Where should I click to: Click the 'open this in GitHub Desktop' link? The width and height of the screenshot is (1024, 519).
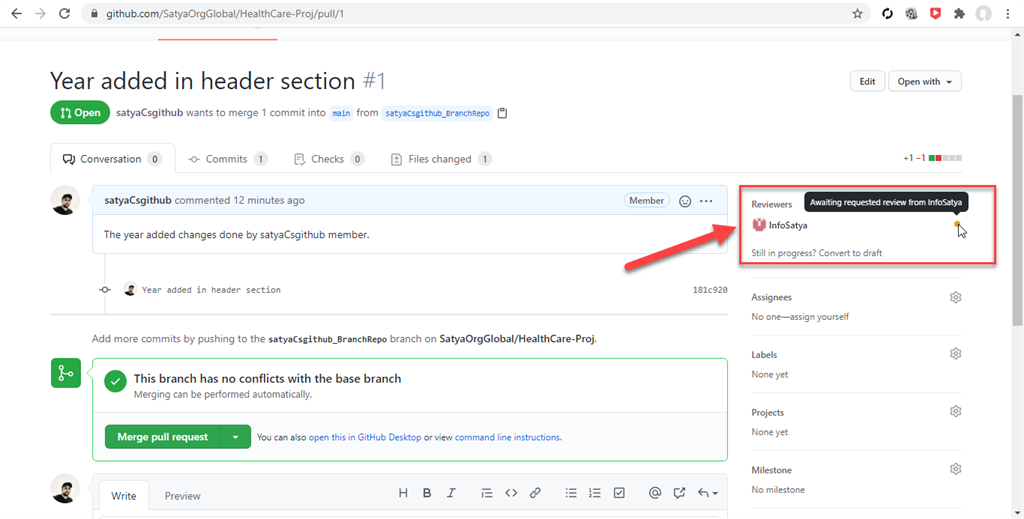(364, 437)
